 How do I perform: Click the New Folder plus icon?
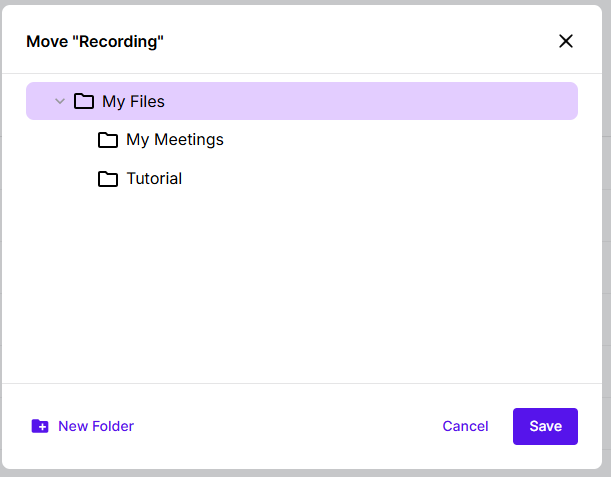click(x=40, y=426)
